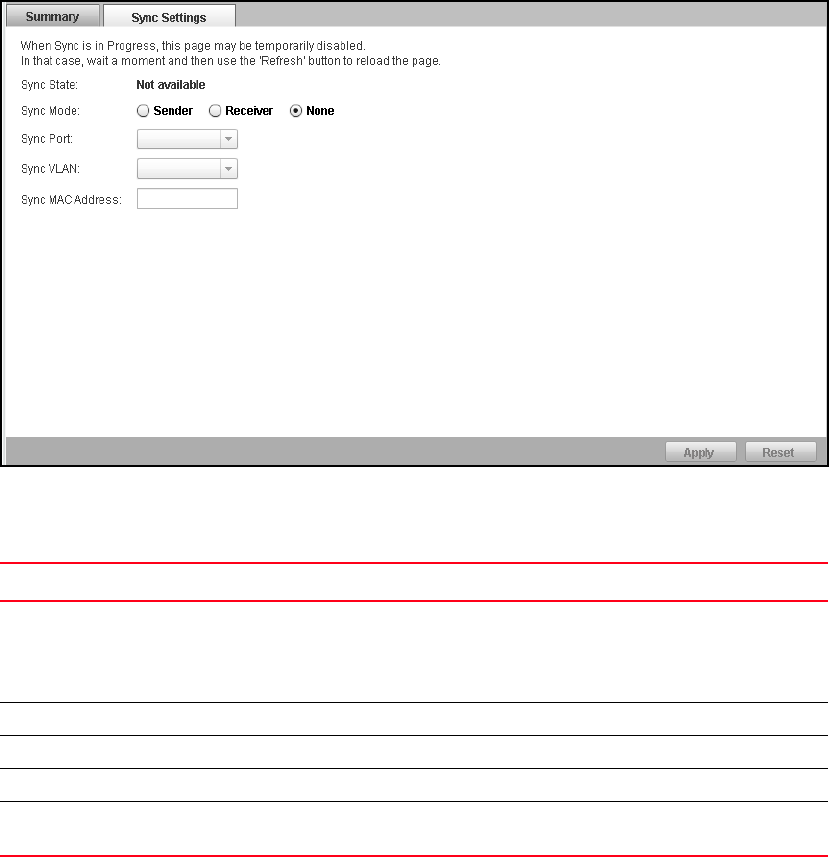The image size is (829, 857).
Task: Click the Apply button
Action: [x=701, y=452]
